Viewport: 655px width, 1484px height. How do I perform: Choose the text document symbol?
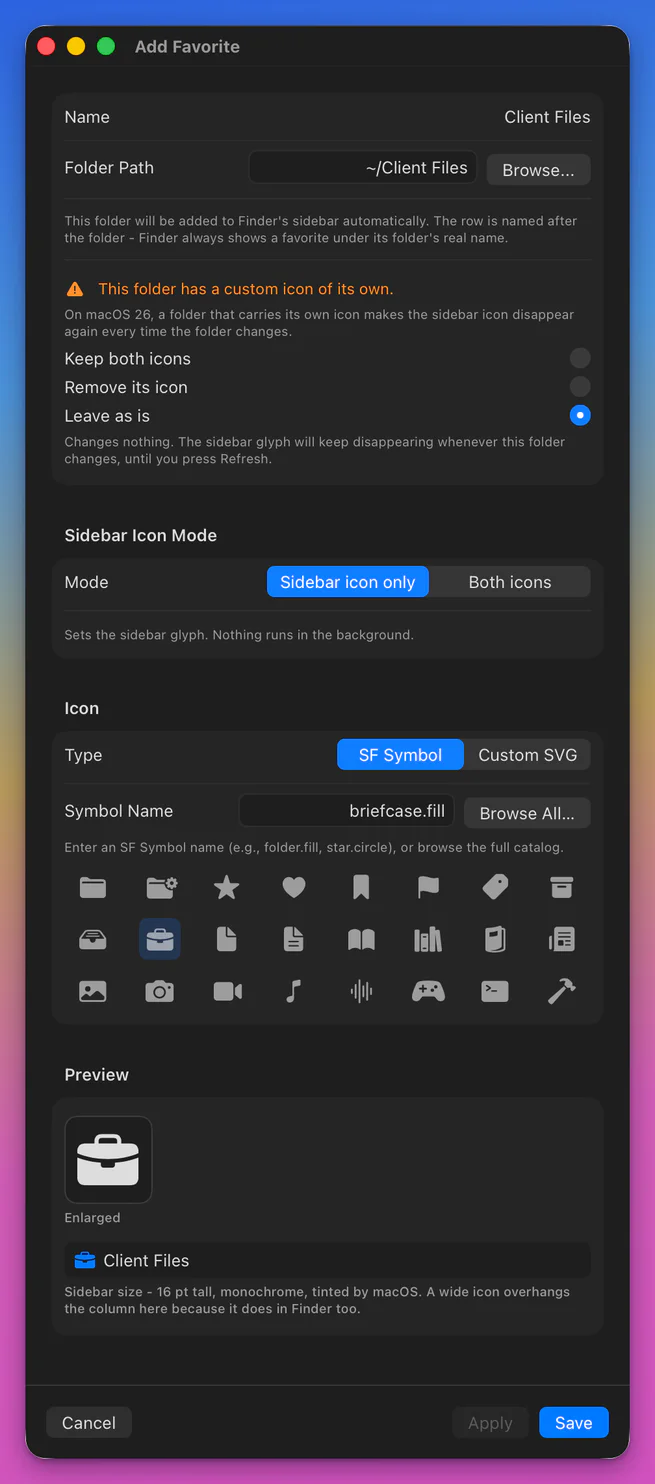coord(294,939)
